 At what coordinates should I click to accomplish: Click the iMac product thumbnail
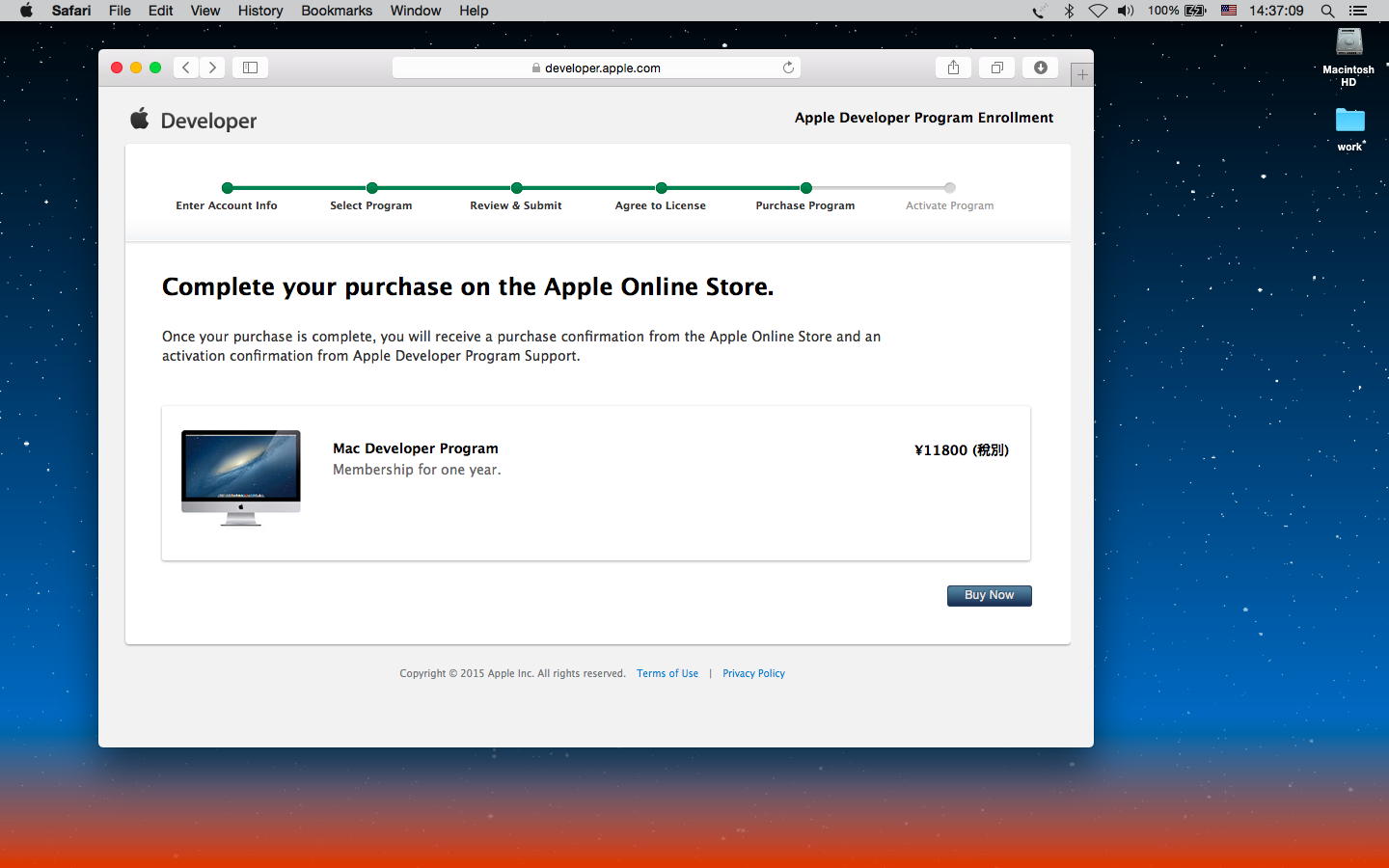pyautogui.click(x=241, y=477)
